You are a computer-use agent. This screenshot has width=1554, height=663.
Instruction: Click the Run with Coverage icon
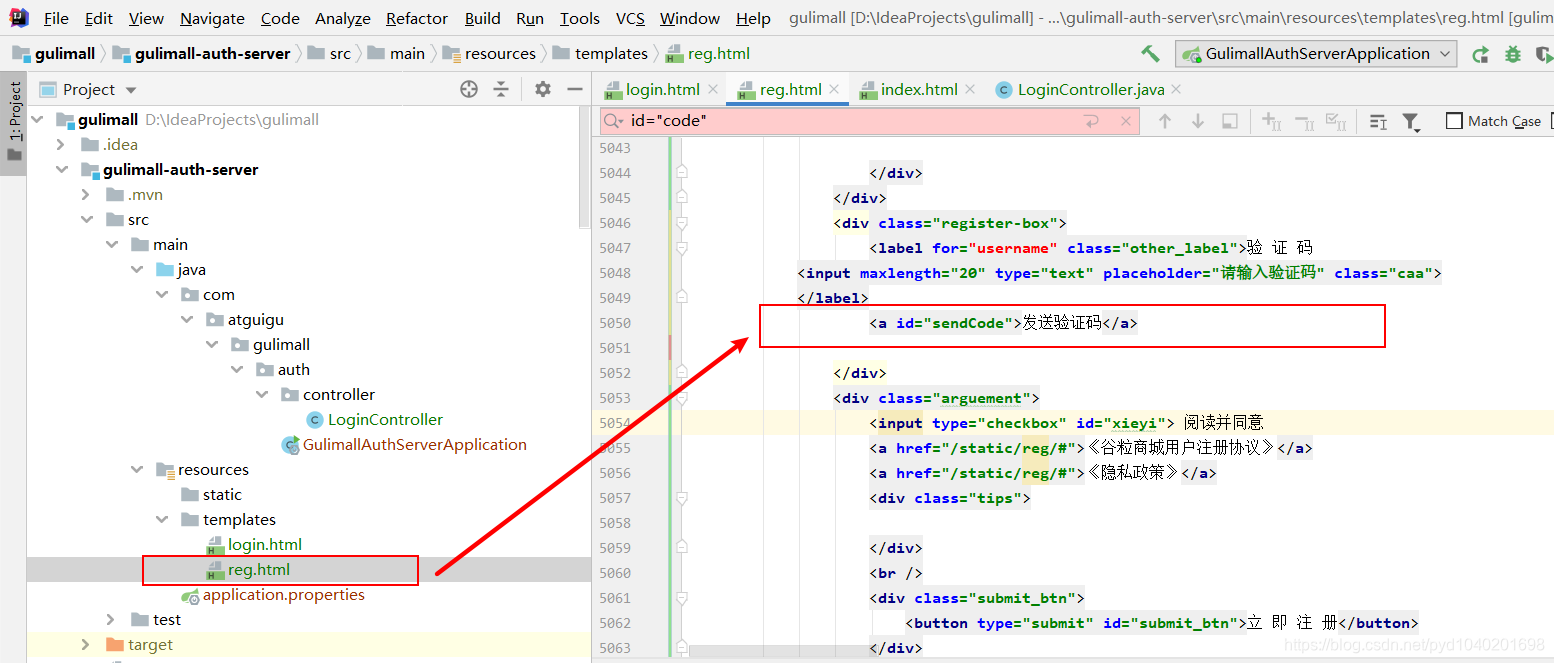[1544, 54]
